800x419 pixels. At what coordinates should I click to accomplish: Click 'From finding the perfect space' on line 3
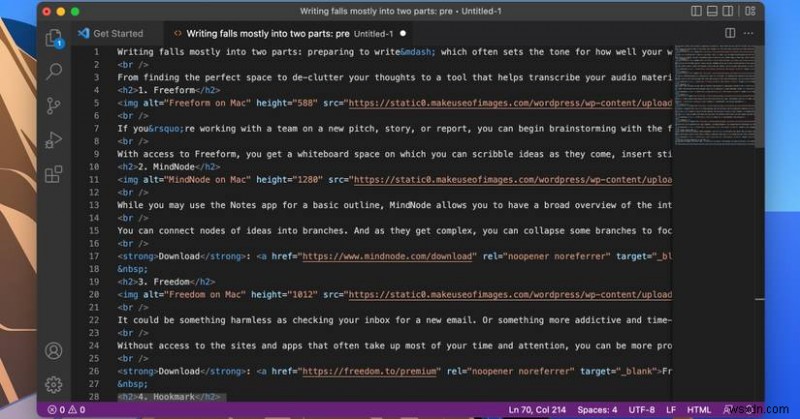tap(197, 78)
